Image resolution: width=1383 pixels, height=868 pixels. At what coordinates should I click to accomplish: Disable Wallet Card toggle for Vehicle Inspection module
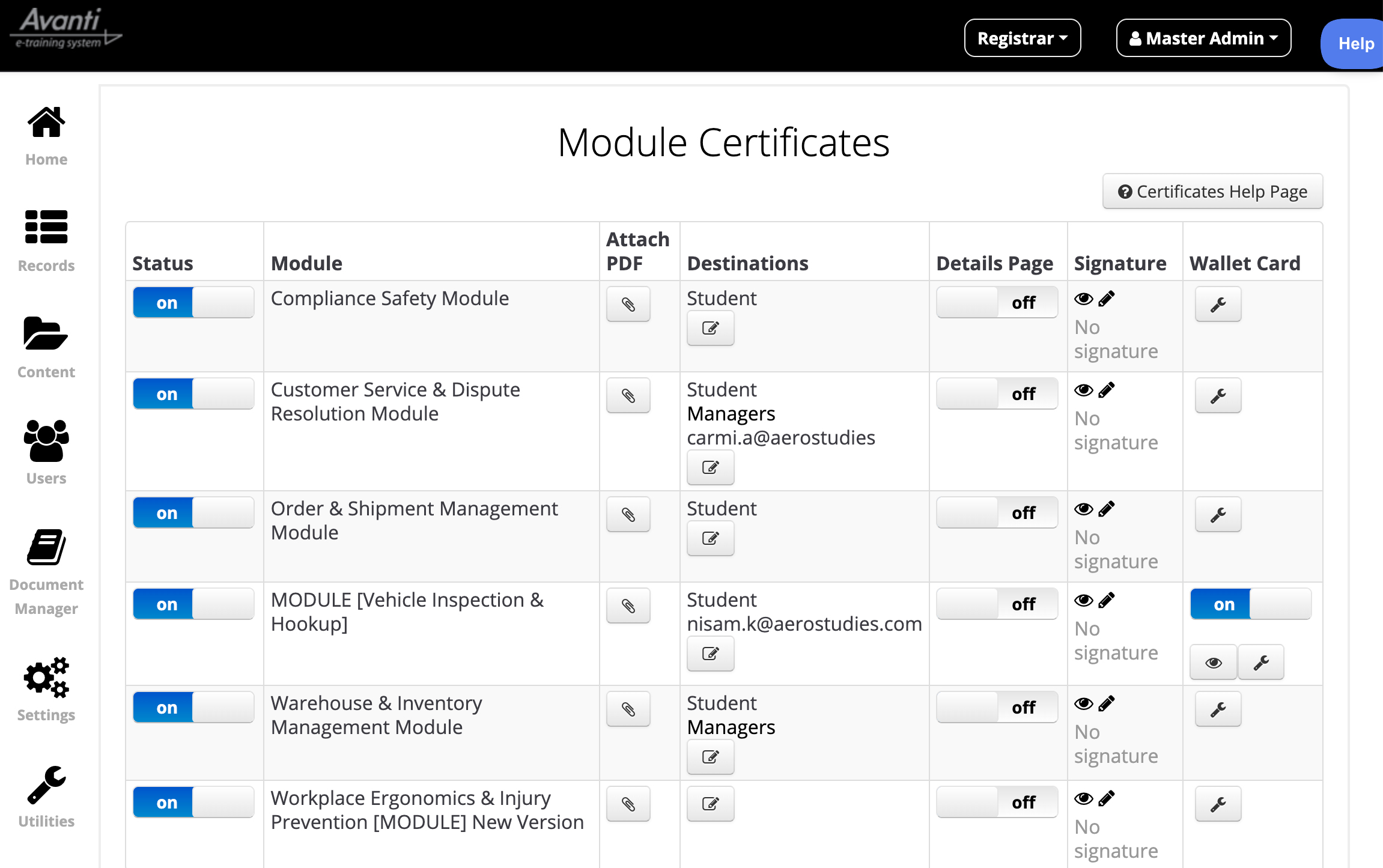tap(1250, 604)
